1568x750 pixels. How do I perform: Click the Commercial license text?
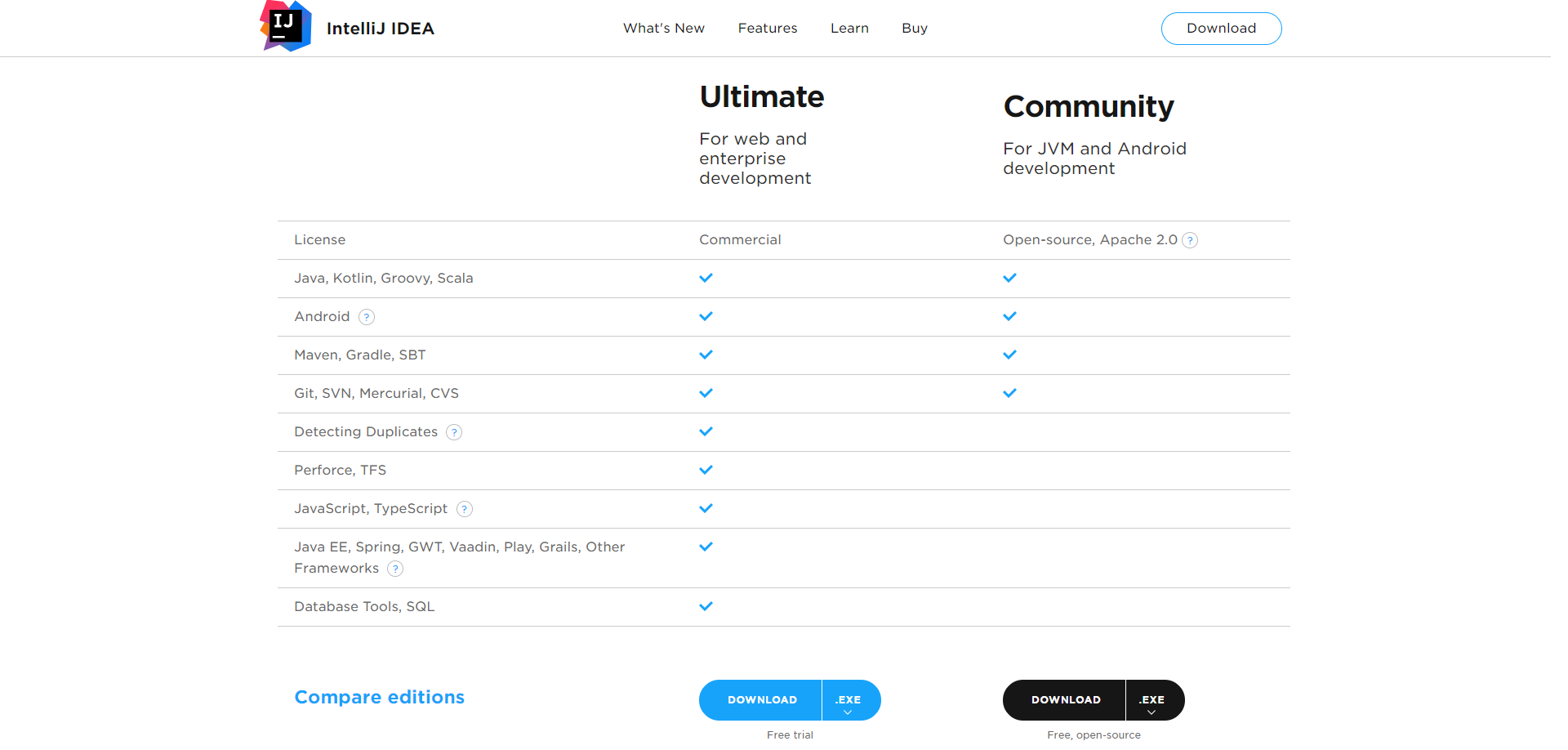[x=740, y=240]
